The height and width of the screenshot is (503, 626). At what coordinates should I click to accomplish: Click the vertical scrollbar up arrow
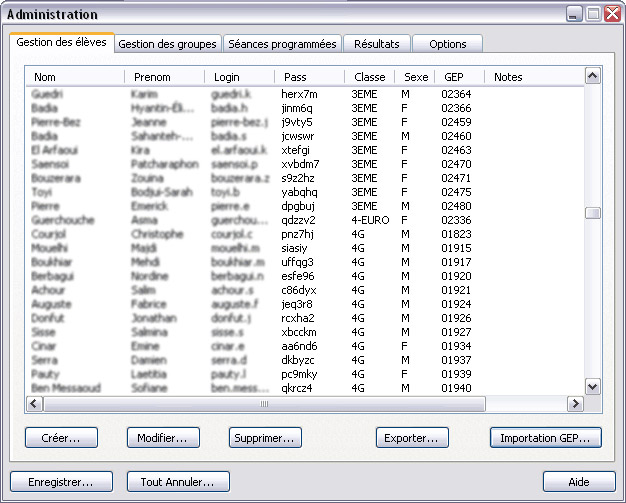(592, 76)
